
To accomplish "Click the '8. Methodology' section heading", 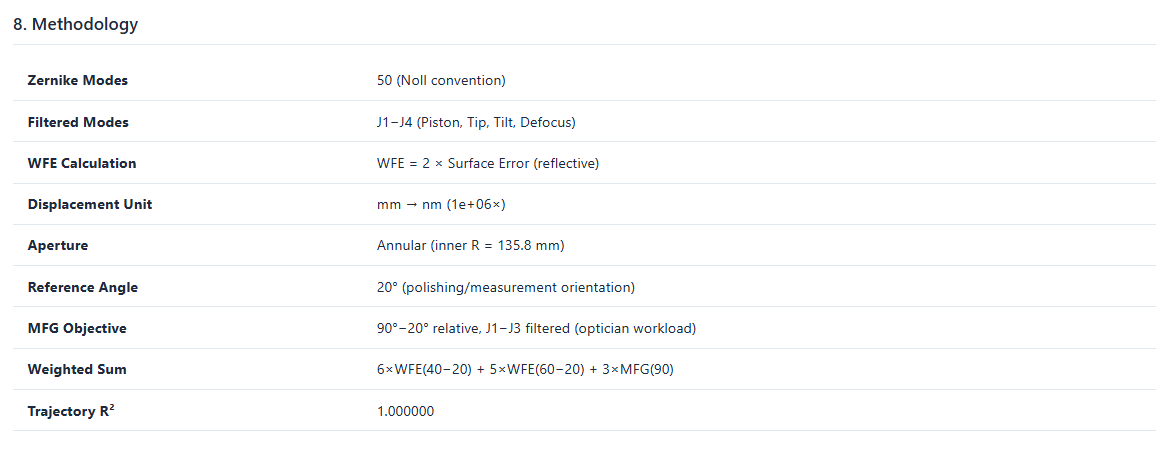I will coord(75,25).
